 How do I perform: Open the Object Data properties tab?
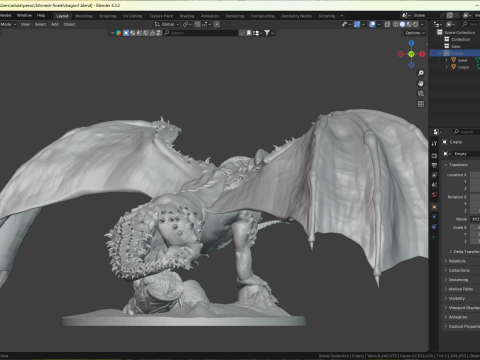tap(434, 236)
